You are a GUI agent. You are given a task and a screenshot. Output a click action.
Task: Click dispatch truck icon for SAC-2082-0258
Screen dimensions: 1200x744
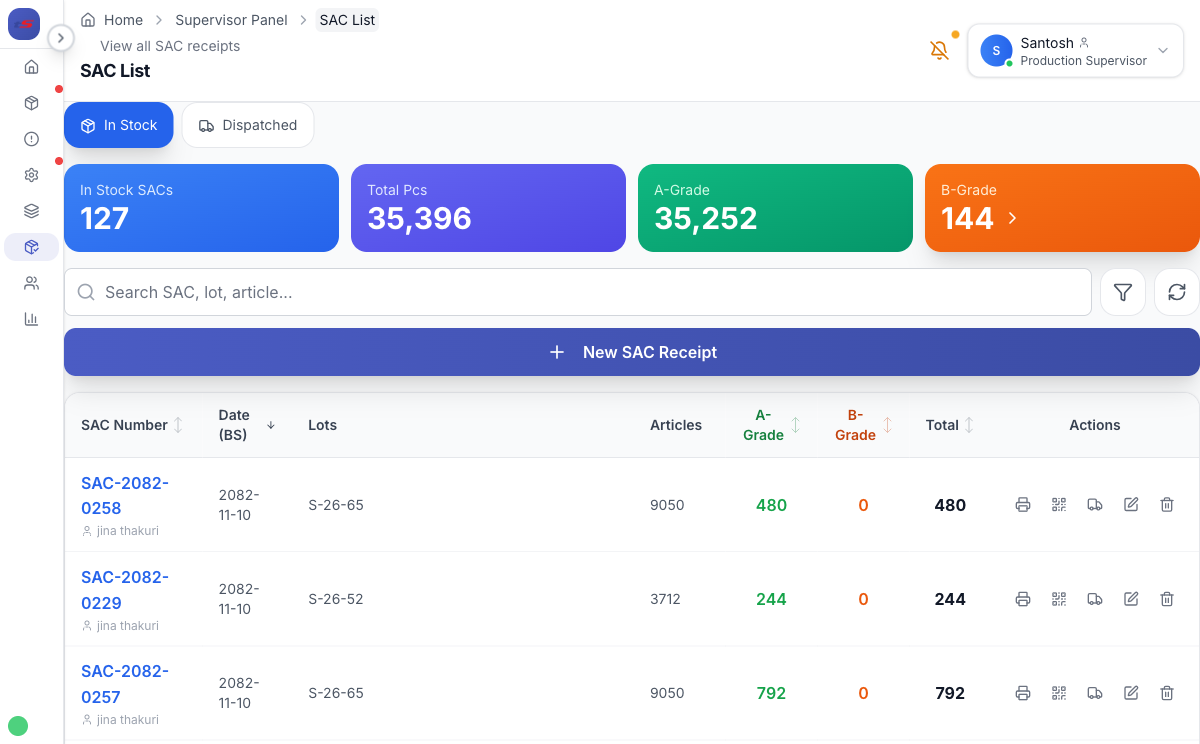click(x=1095, y=505)
